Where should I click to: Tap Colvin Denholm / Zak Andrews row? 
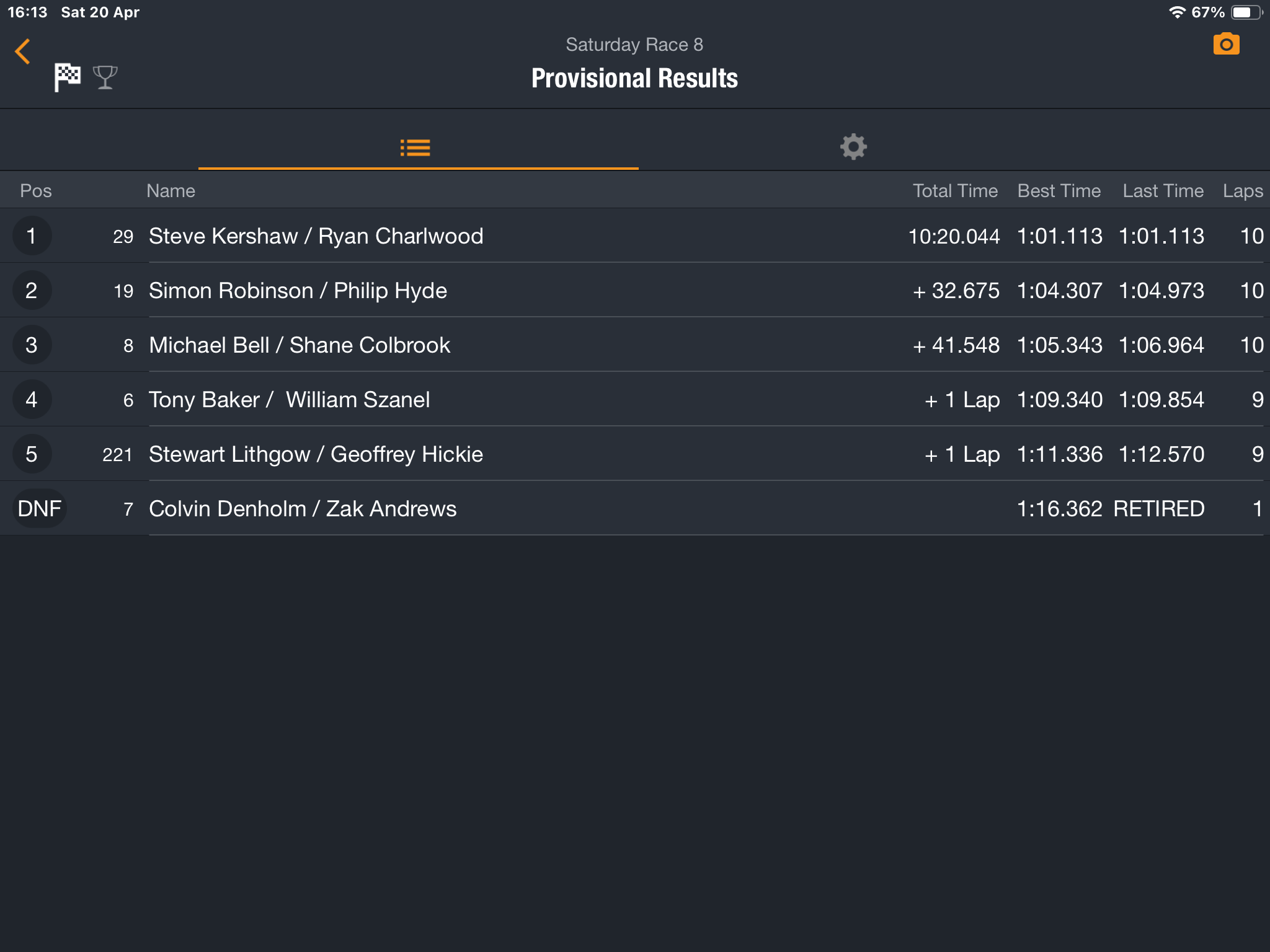[303, 509]
